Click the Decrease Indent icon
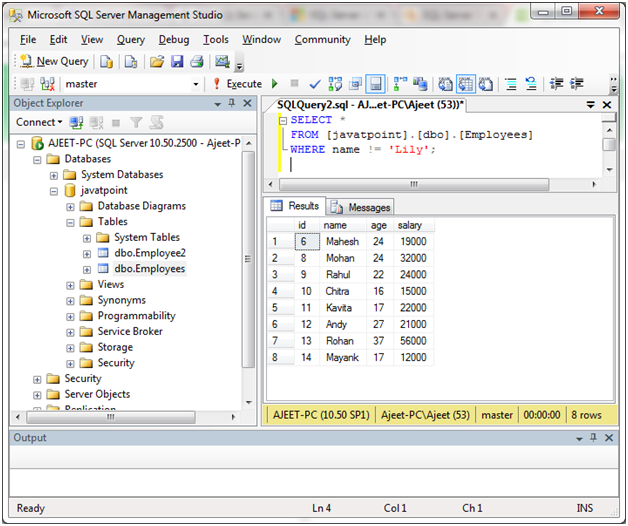 pos(556,84)
